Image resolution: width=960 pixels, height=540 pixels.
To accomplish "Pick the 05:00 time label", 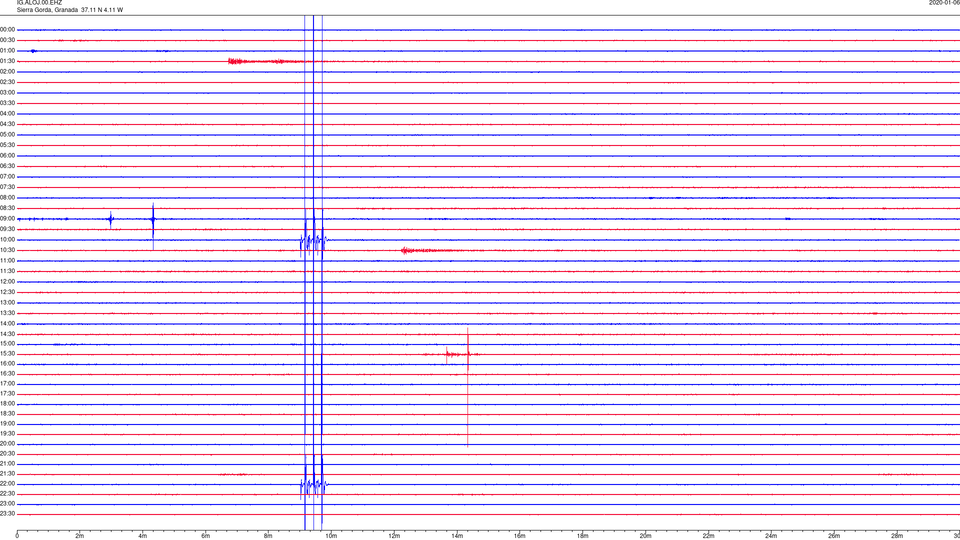I will (7, 135).
